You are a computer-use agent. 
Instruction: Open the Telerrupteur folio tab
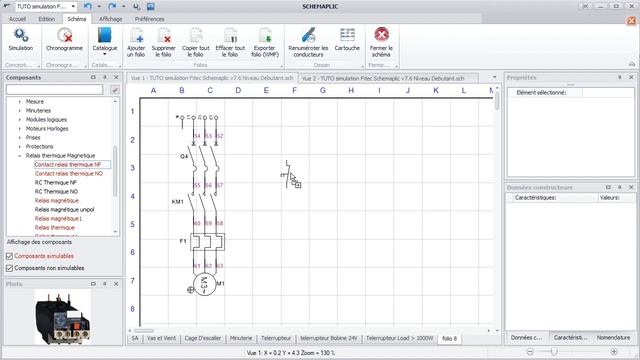tap(276, 338)
